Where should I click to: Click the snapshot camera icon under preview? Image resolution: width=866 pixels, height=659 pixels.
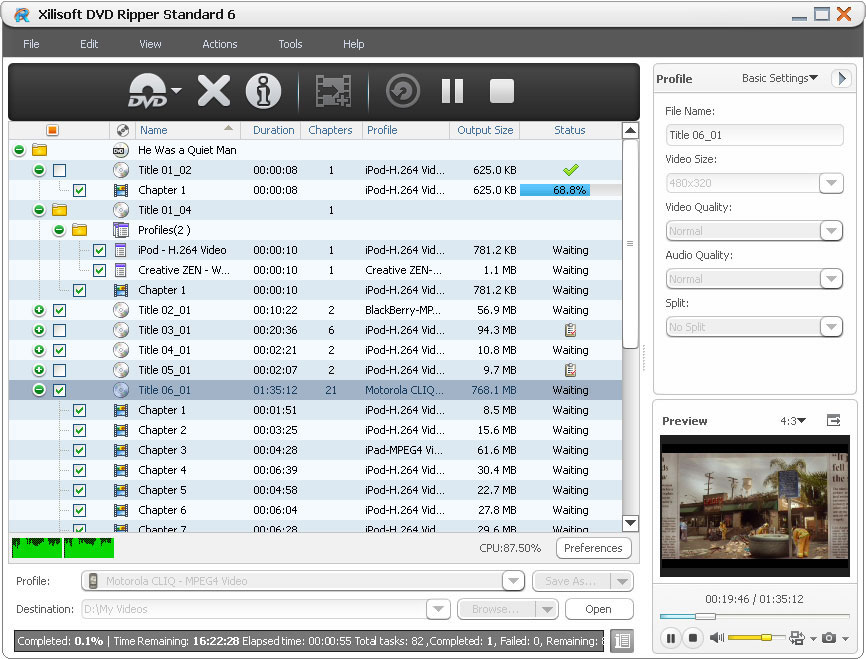829,638
